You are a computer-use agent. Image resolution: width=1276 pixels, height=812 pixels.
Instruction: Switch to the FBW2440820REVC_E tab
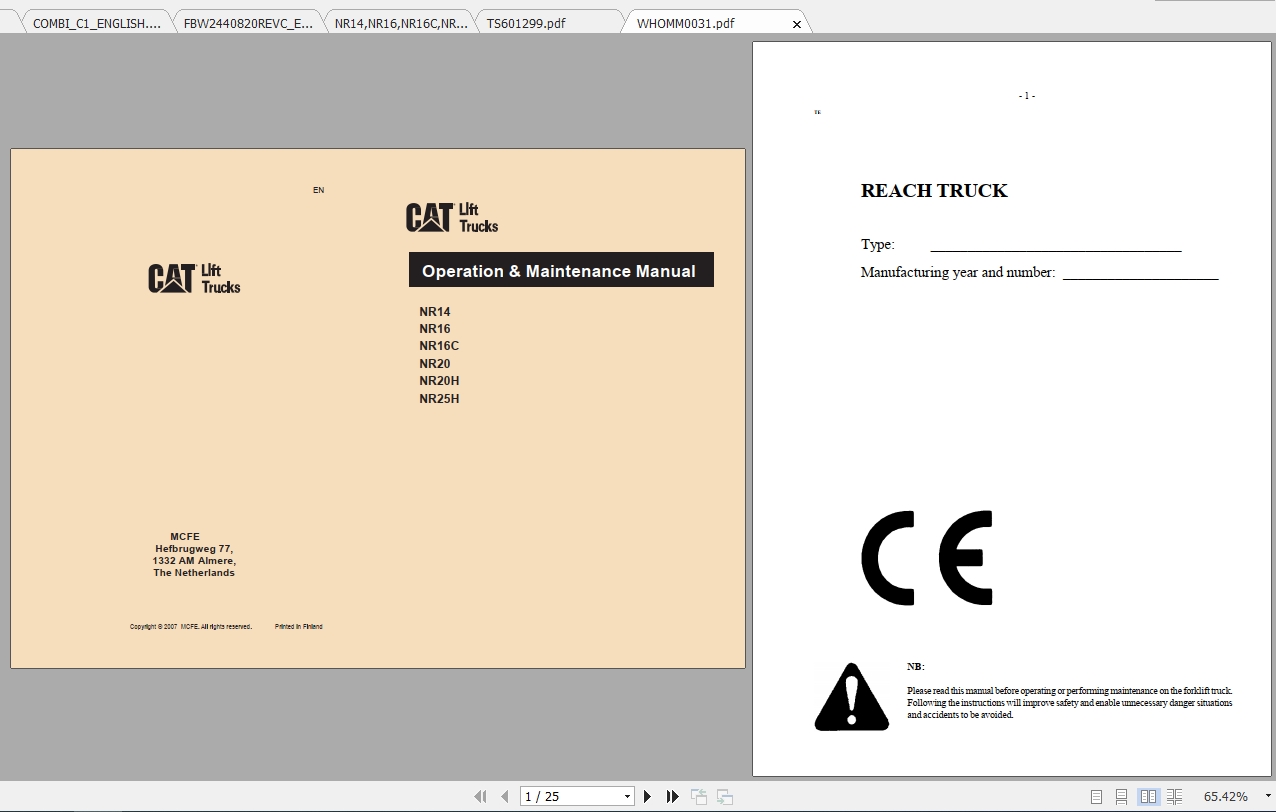click(x=247, y=23)
